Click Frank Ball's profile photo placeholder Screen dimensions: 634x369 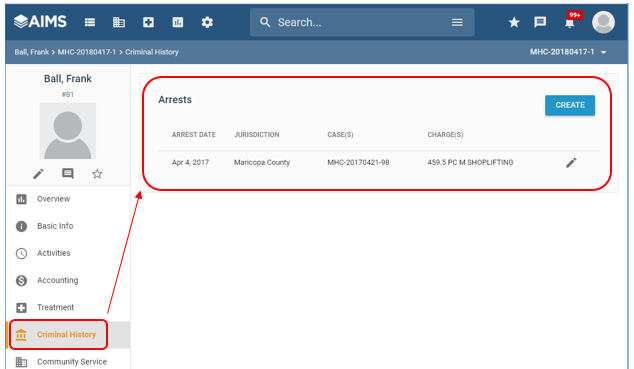[68, 131]
